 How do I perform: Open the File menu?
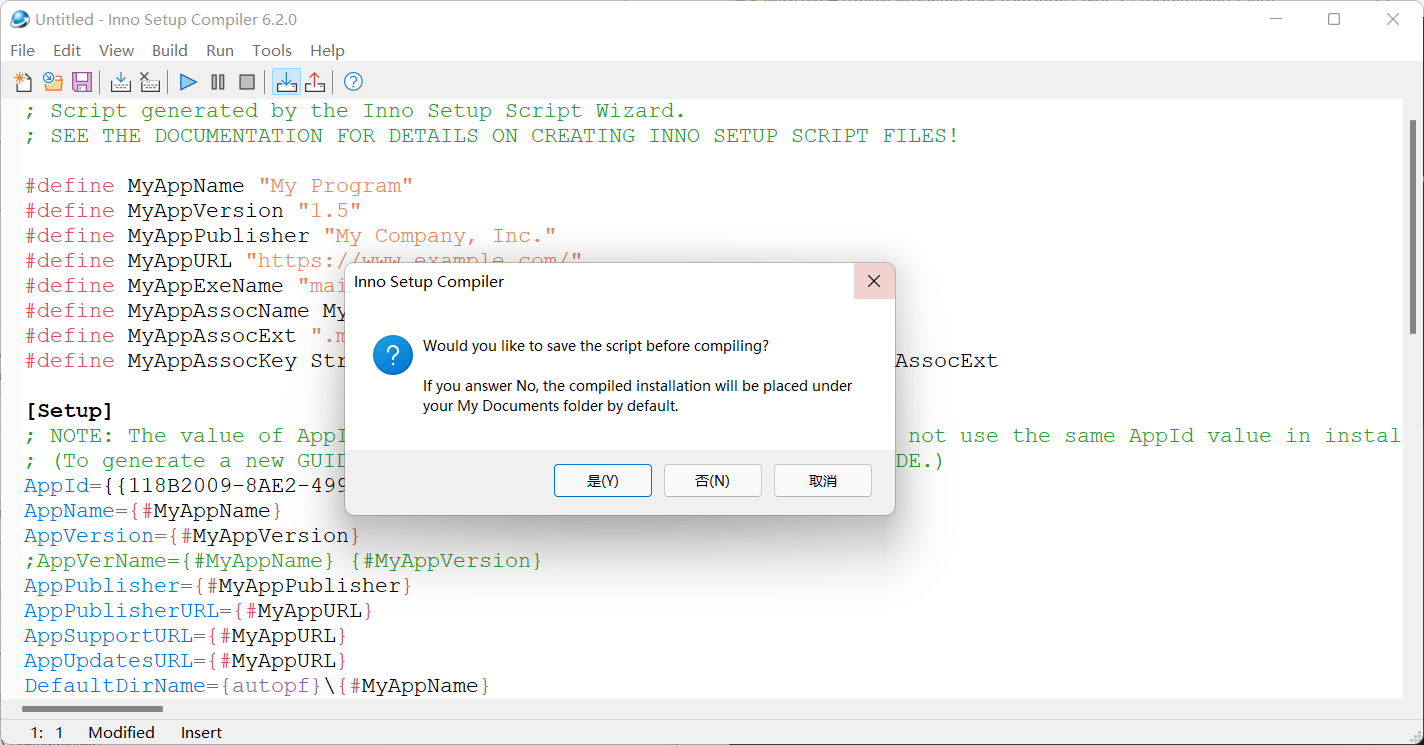pos(22,50)
